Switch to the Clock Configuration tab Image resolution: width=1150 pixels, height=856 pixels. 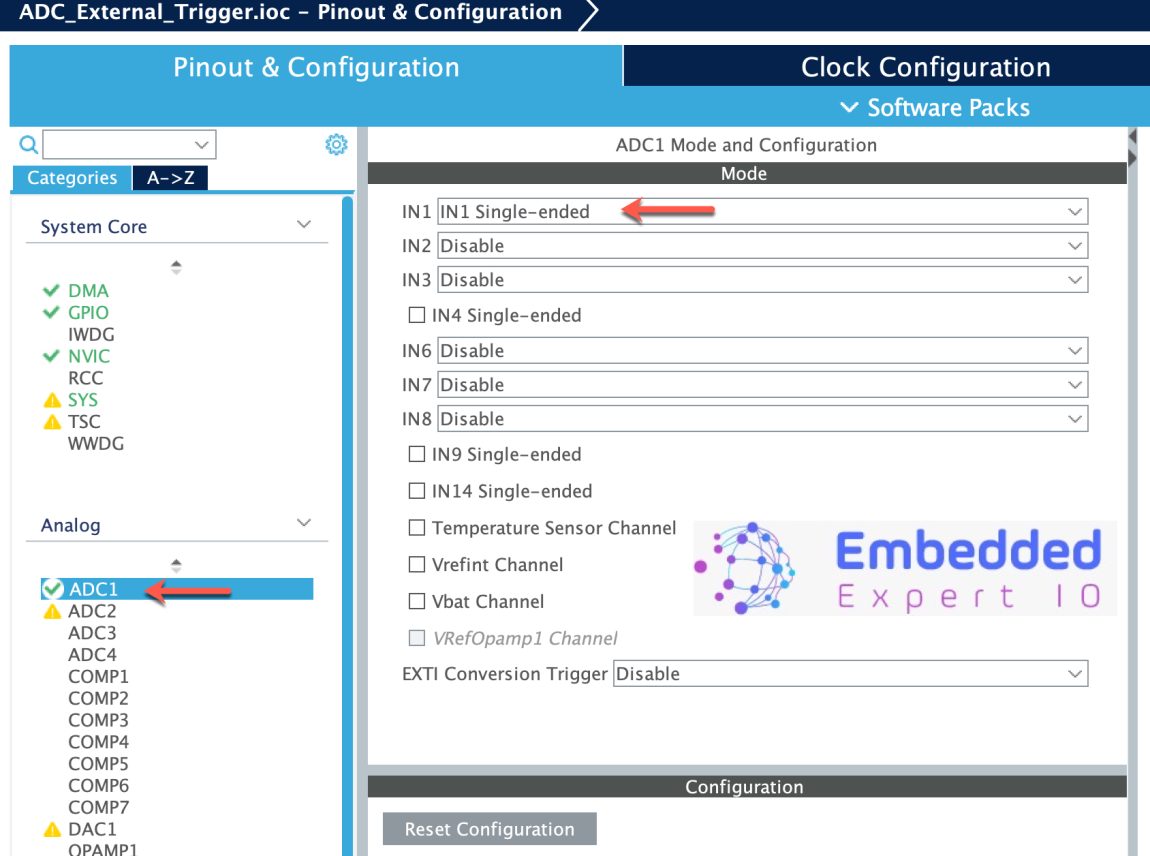click(925, 67)
